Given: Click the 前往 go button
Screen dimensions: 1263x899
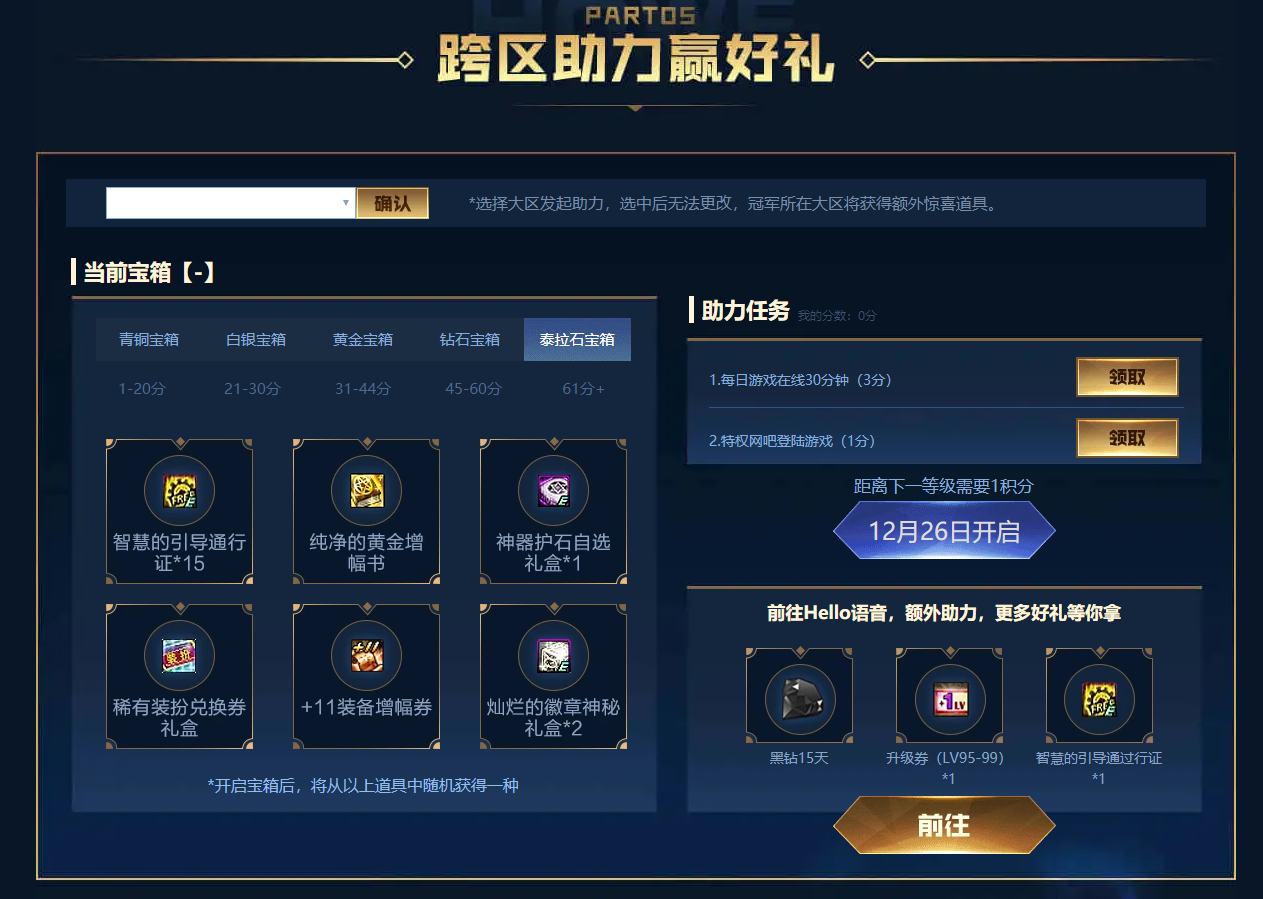Looking at the screenshot, I should (944, 825).
